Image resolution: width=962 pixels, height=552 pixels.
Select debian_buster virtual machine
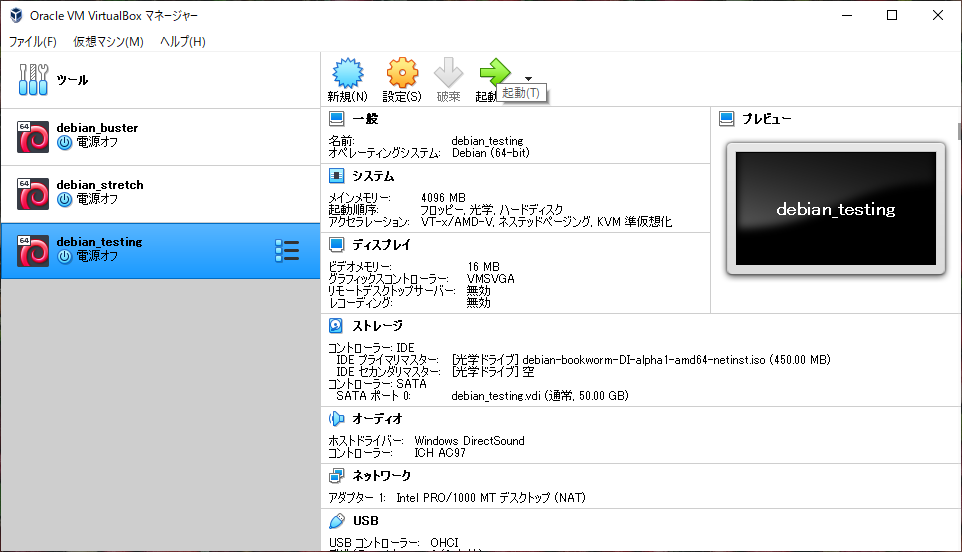pos(160,137)
